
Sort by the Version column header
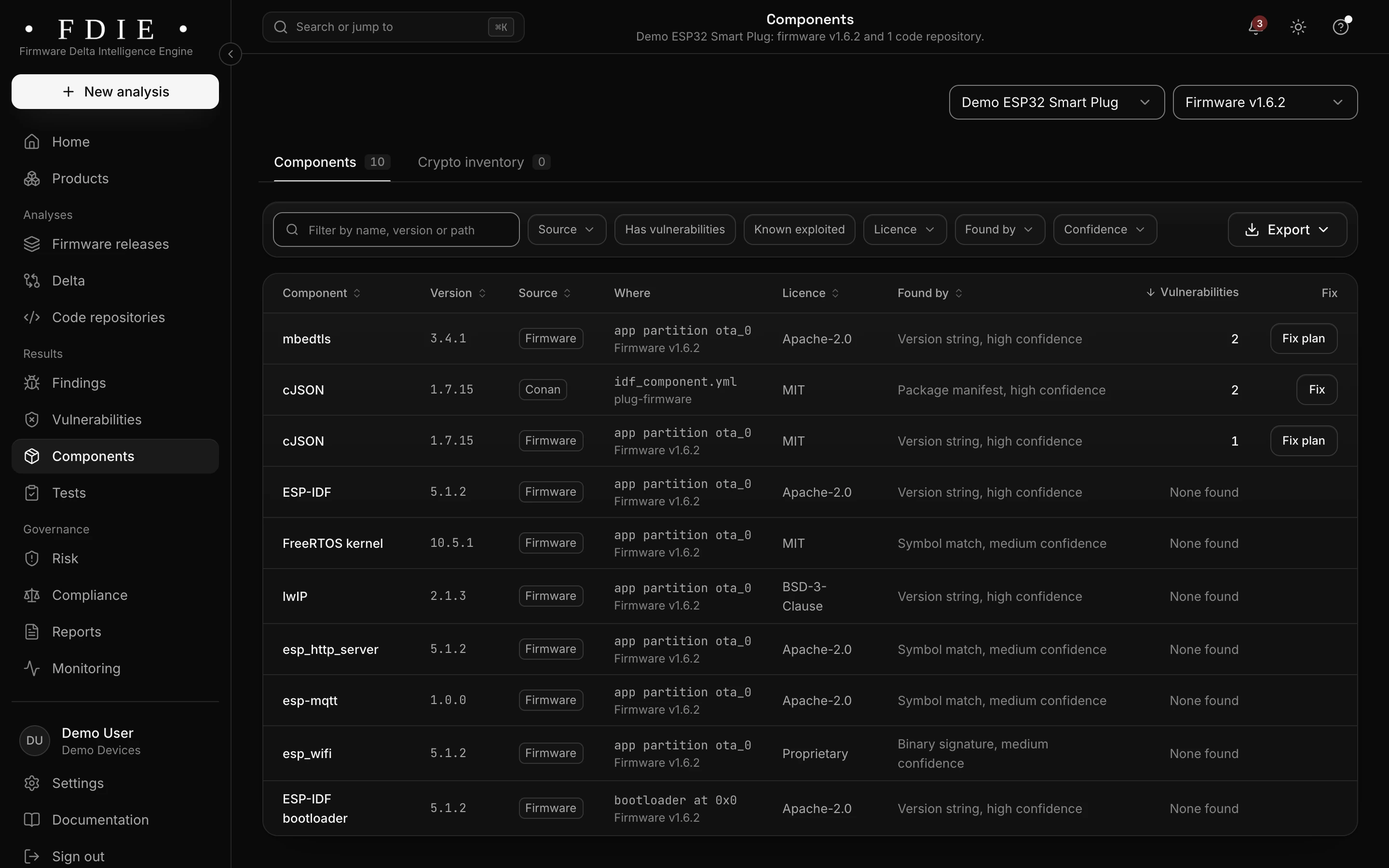point(458,293)
